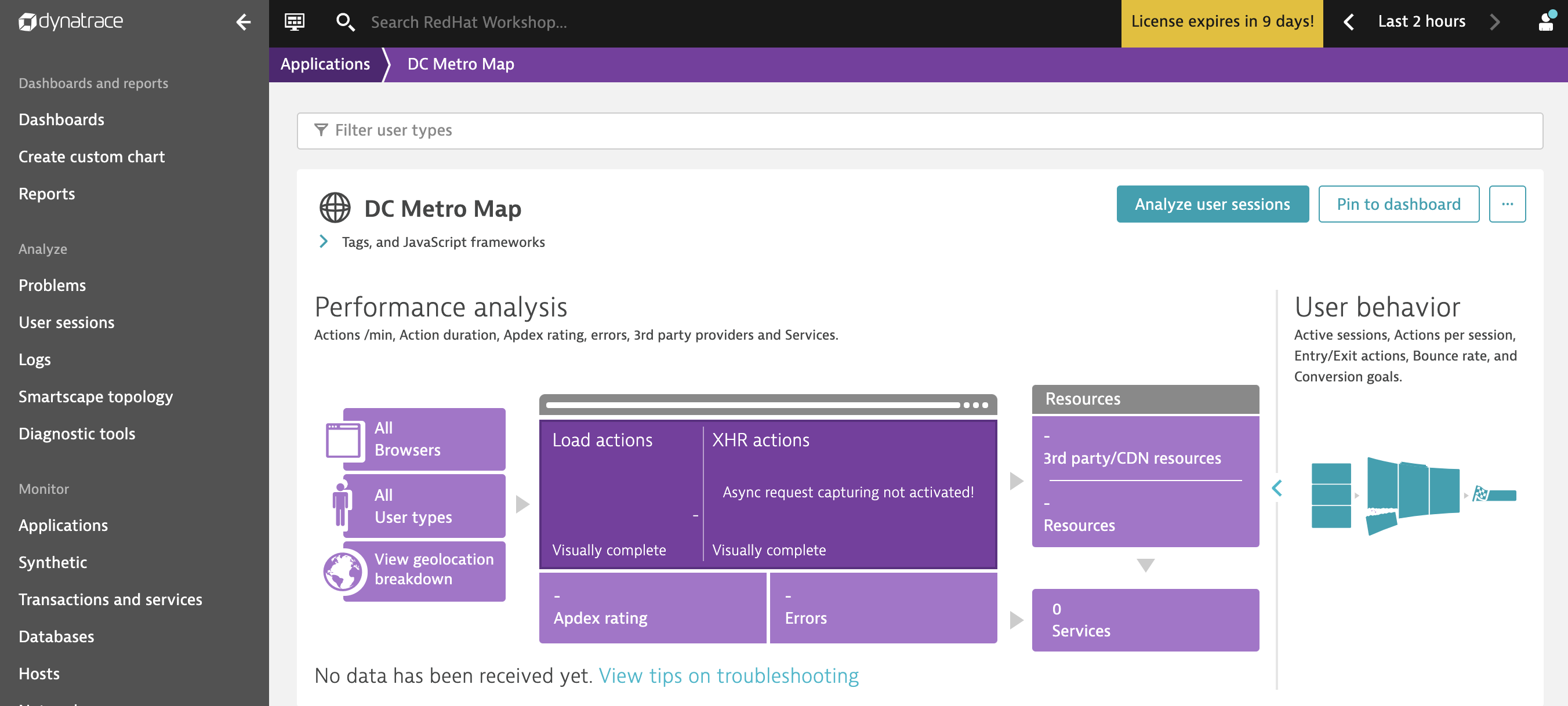The height and width of the screenshot is (706, 1568).
Task: Open Dashboards in the sidebar
Action: (61, 119)
